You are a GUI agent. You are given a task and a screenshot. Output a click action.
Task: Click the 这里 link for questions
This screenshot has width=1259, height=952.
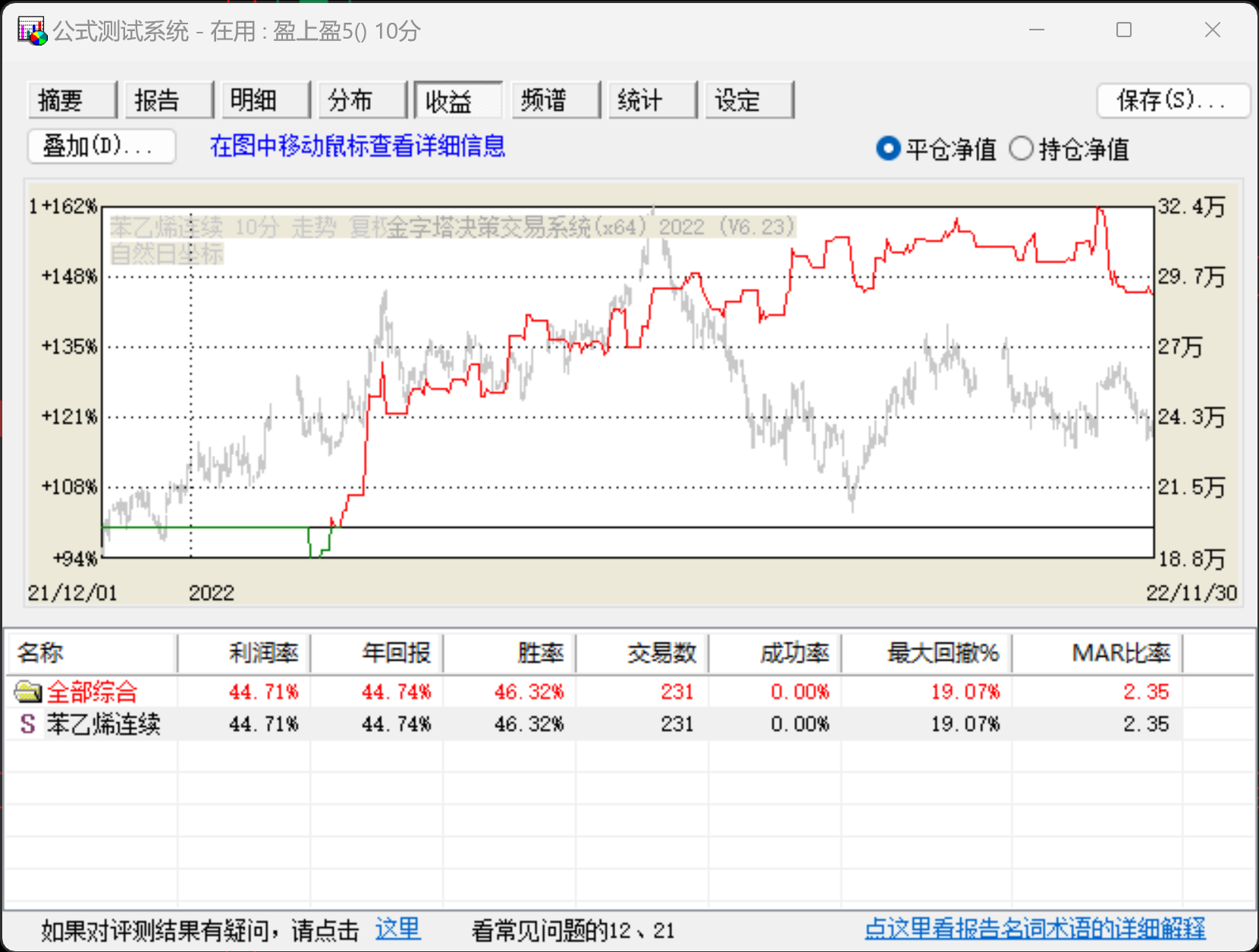tap(397, 929)
